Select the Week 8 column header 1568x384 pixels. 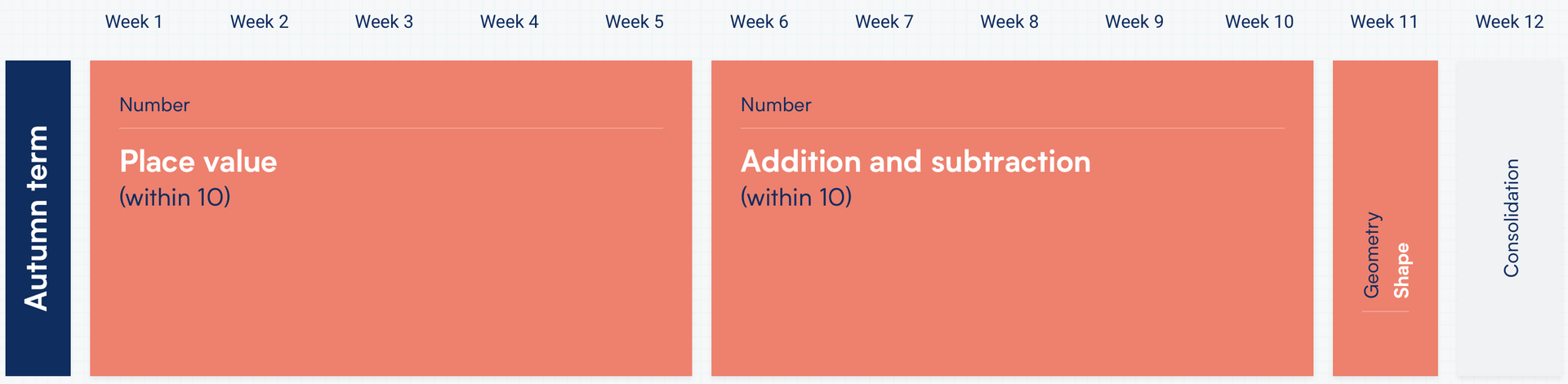click(x=1009, y=22)
